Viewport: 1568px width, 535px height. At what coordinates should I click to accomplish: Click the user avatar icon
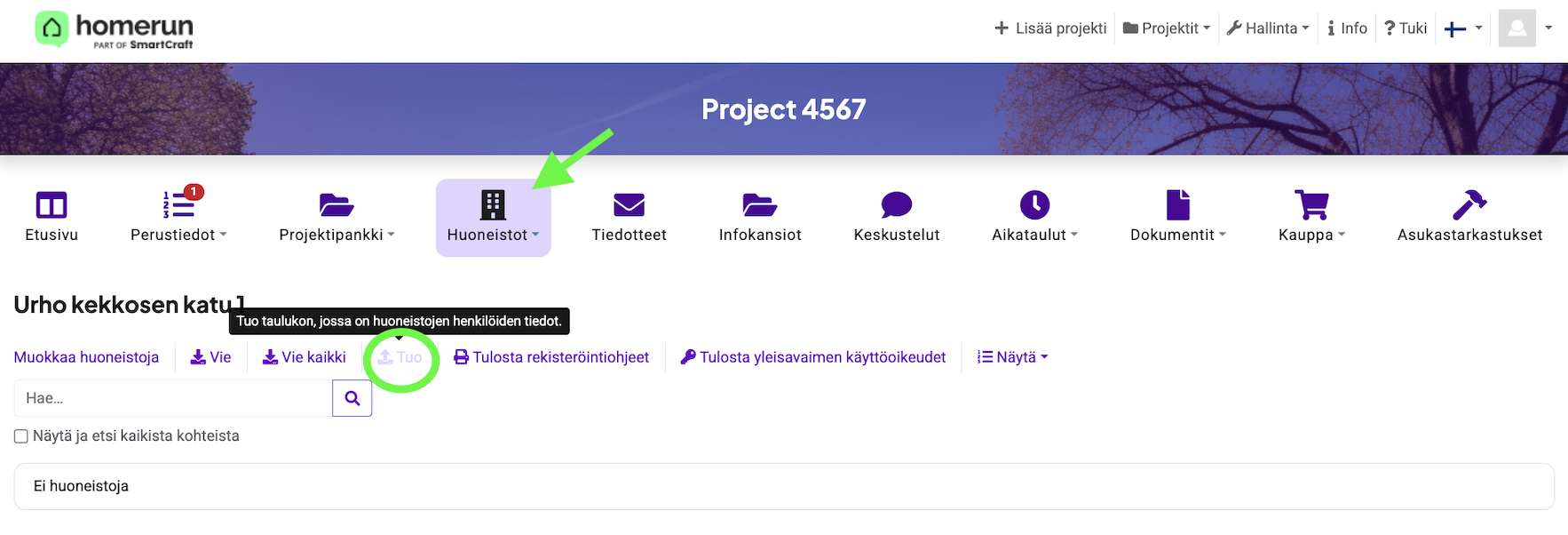click(1517, 28)
